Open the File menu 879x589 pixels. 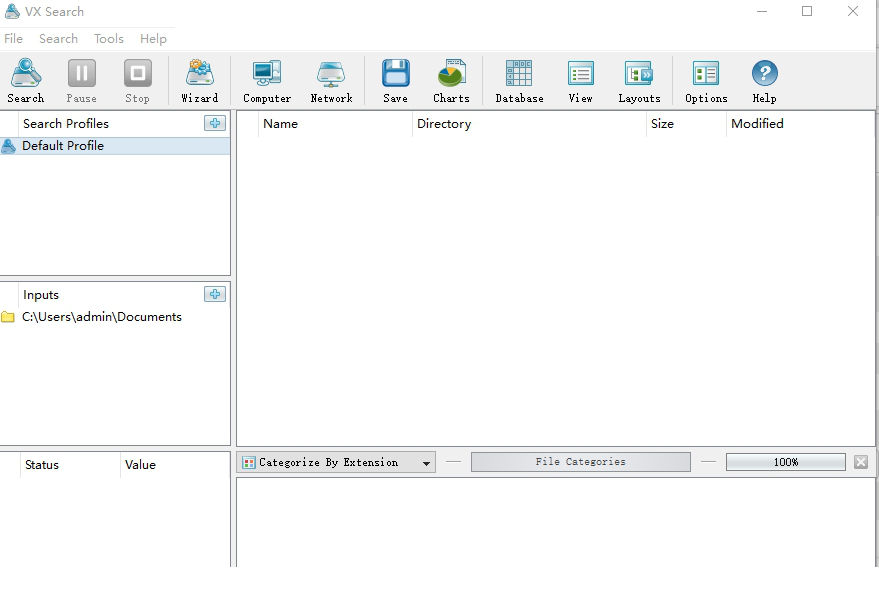14,38
